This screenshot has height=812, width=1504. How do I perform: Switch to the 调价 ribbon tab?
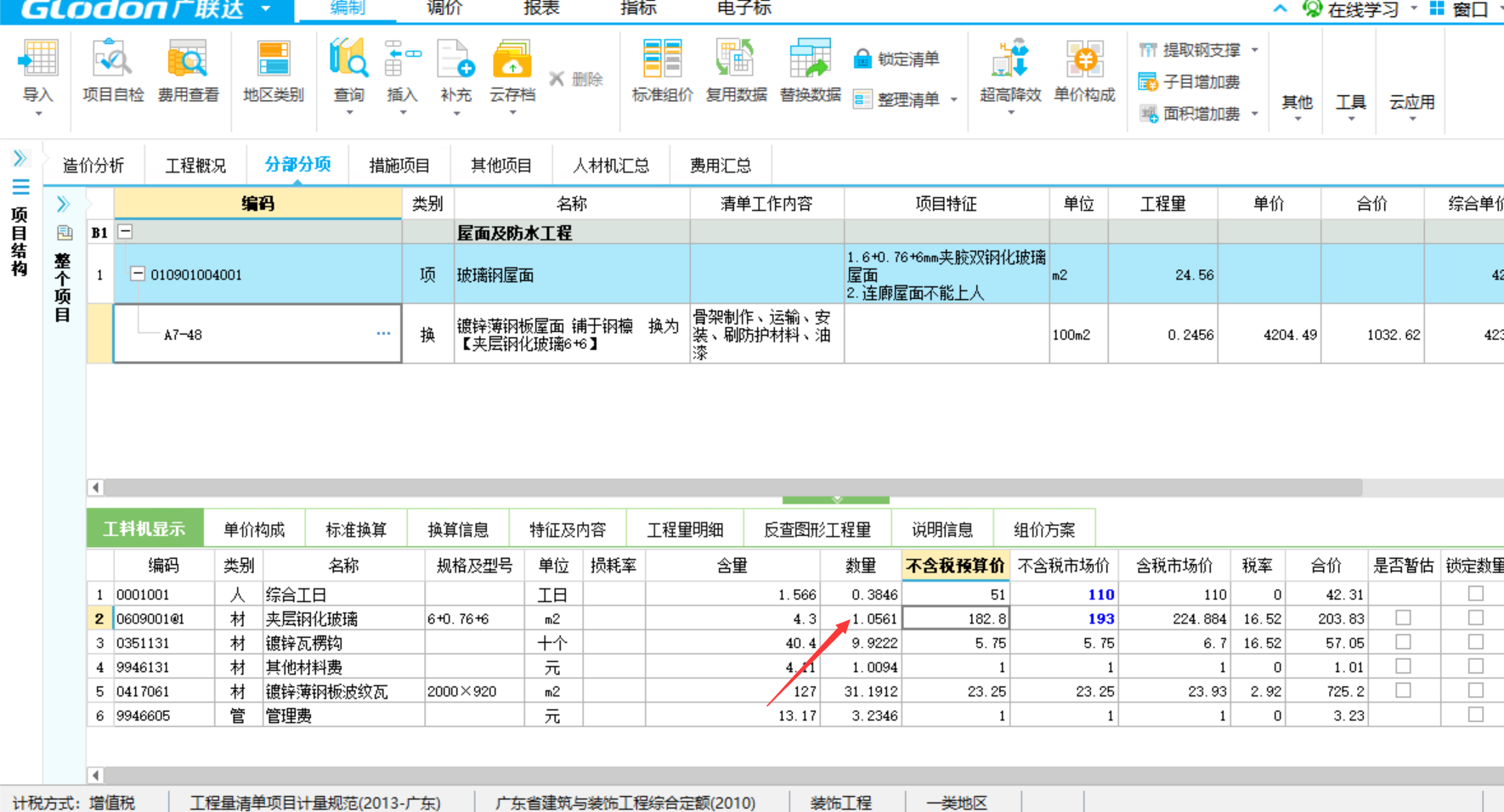click(x=444, y=8)
